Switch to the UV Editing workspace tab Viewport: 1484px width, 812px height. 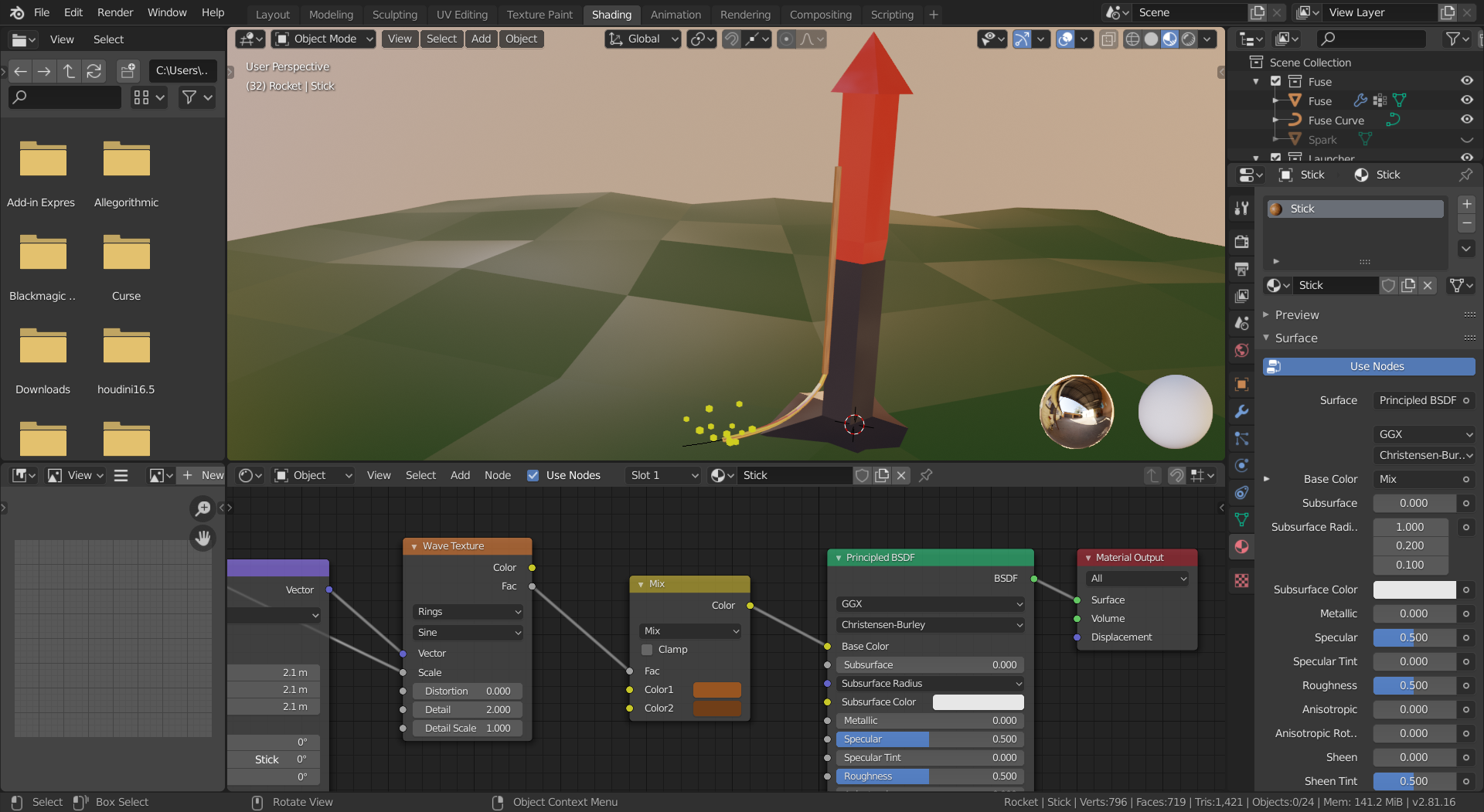461,15
